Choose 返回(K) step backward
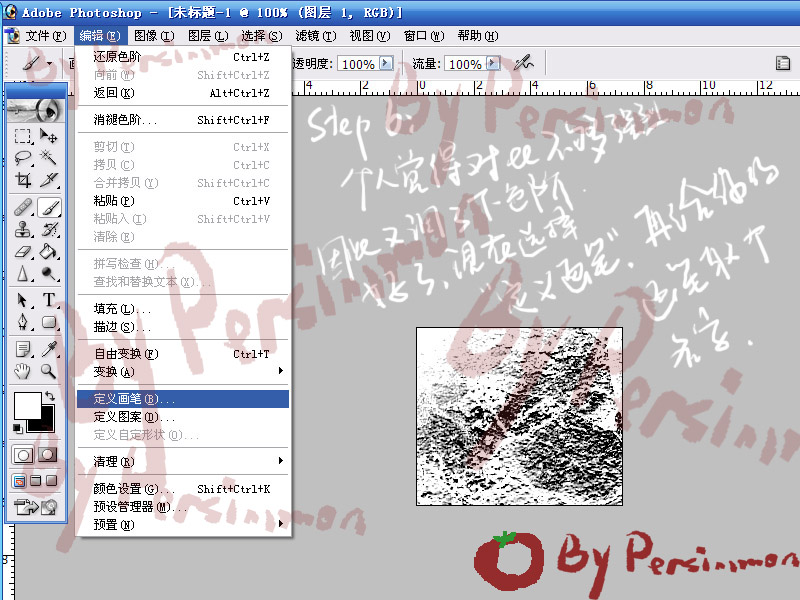Viewport: 800px width, 600px height. [x=183, y=93]
